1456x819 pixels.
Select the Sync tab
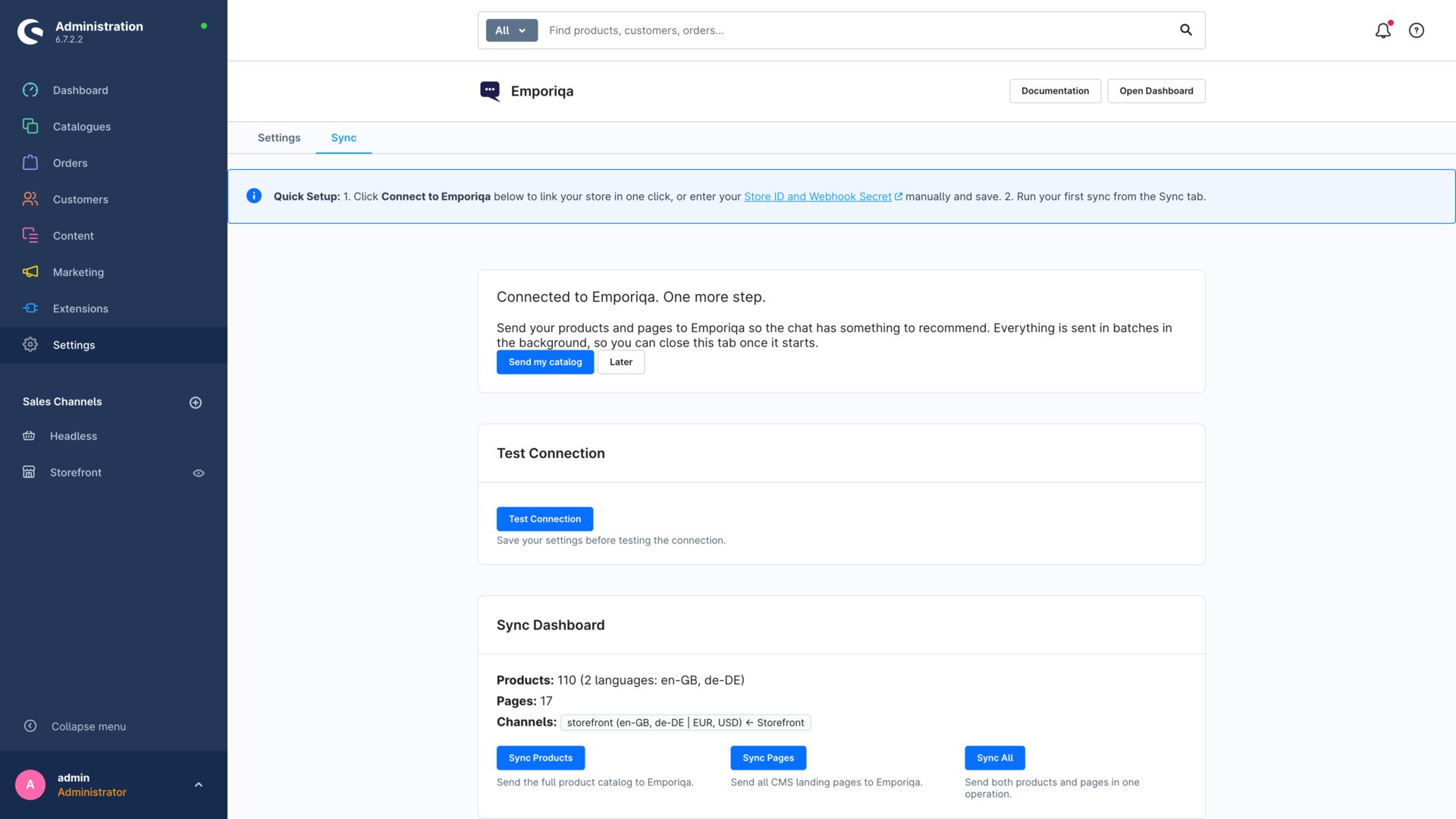tap(344, 138)
